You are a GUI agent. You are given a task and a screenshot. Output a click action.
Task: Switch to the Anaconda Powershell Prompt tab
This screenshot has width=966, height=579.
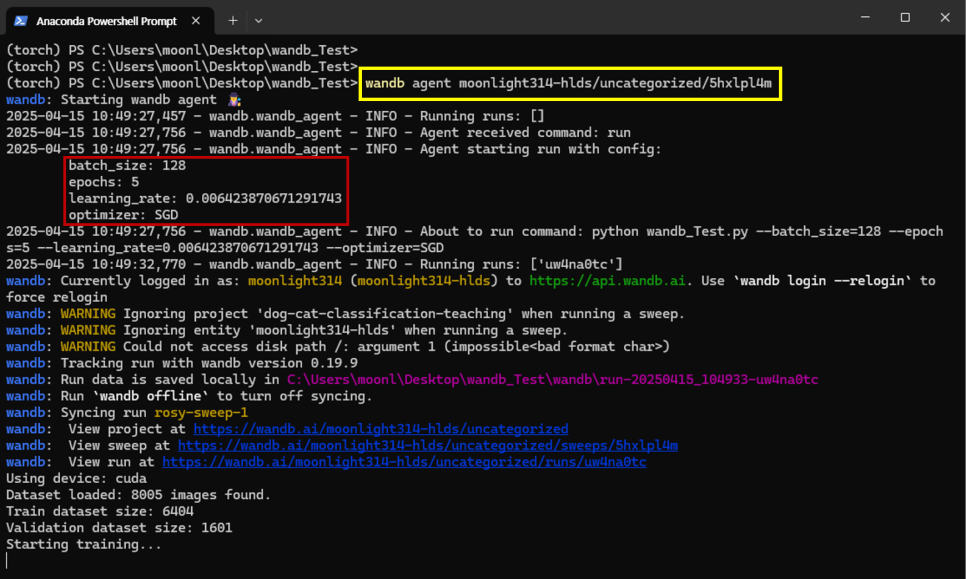pyautogui.click(x=110, y=21)
